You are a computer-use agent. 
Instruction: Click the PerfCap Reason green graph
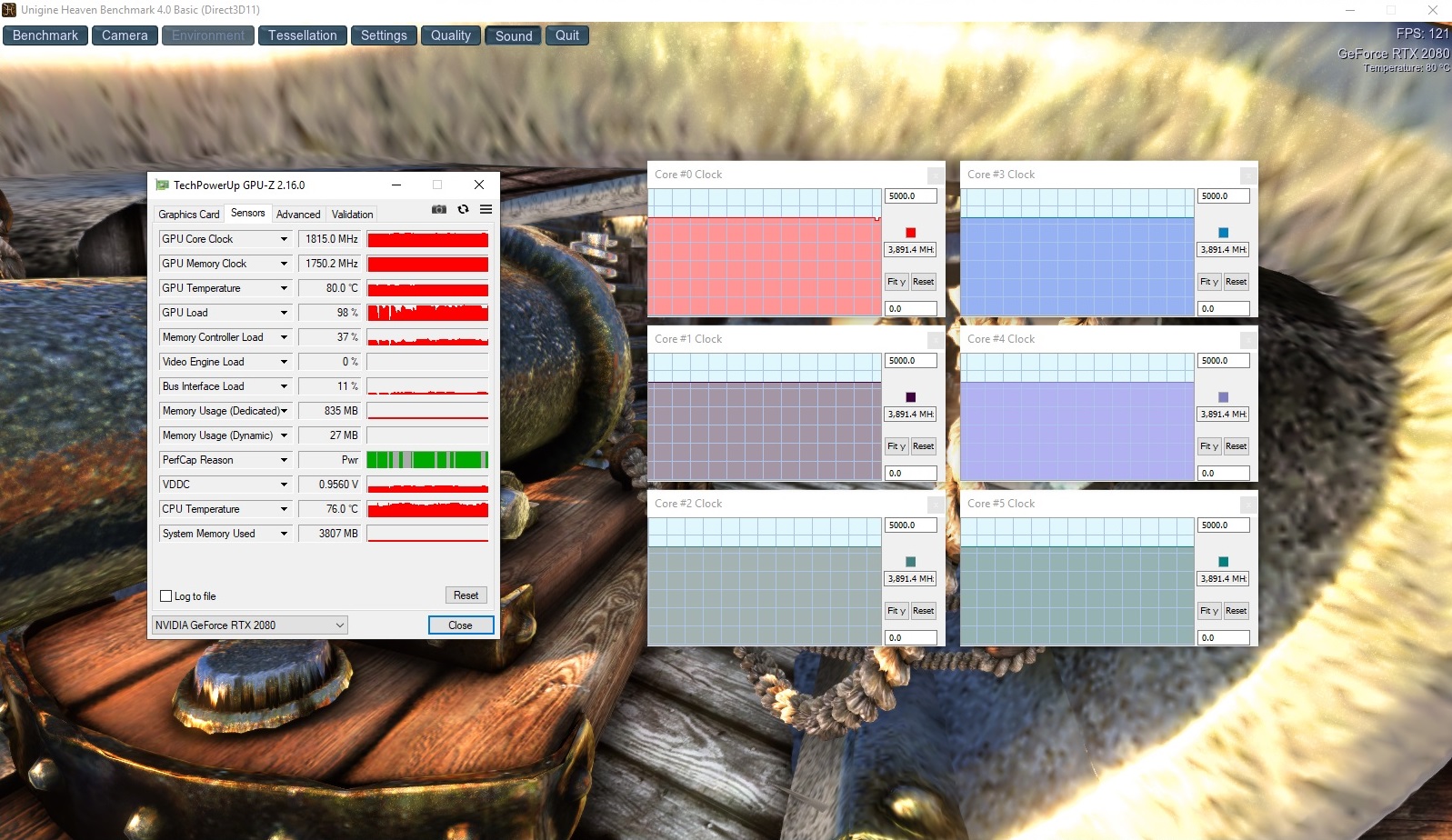click(427, 460)
